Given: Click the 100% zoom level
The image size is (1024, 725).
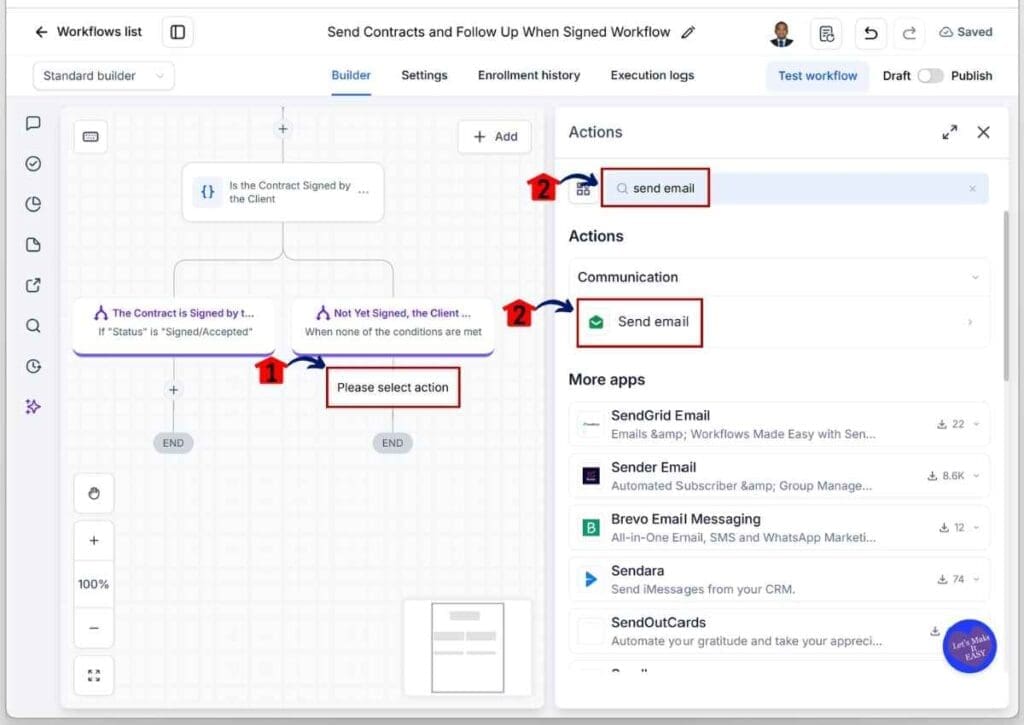Looking at the screenshot, I should (94, 584).
